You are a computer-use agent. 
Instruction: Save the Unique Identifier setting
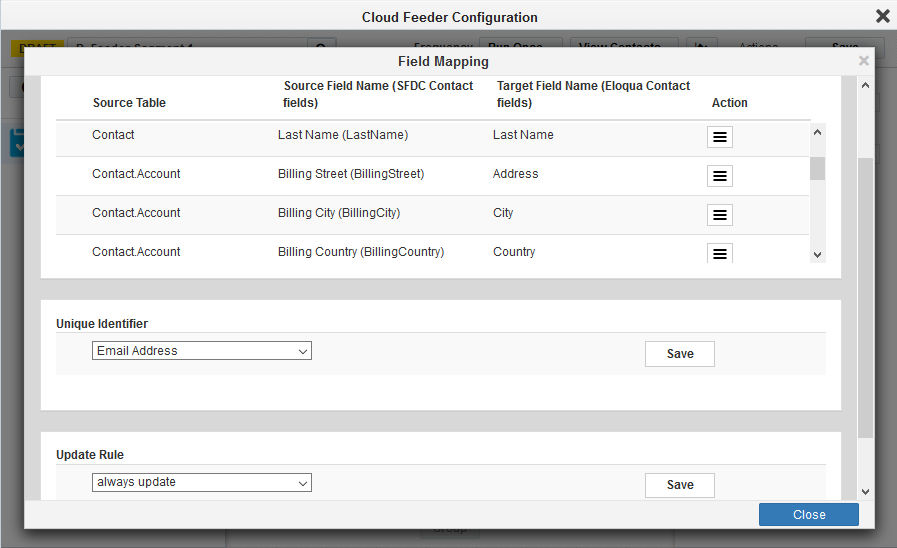(679, 354)
